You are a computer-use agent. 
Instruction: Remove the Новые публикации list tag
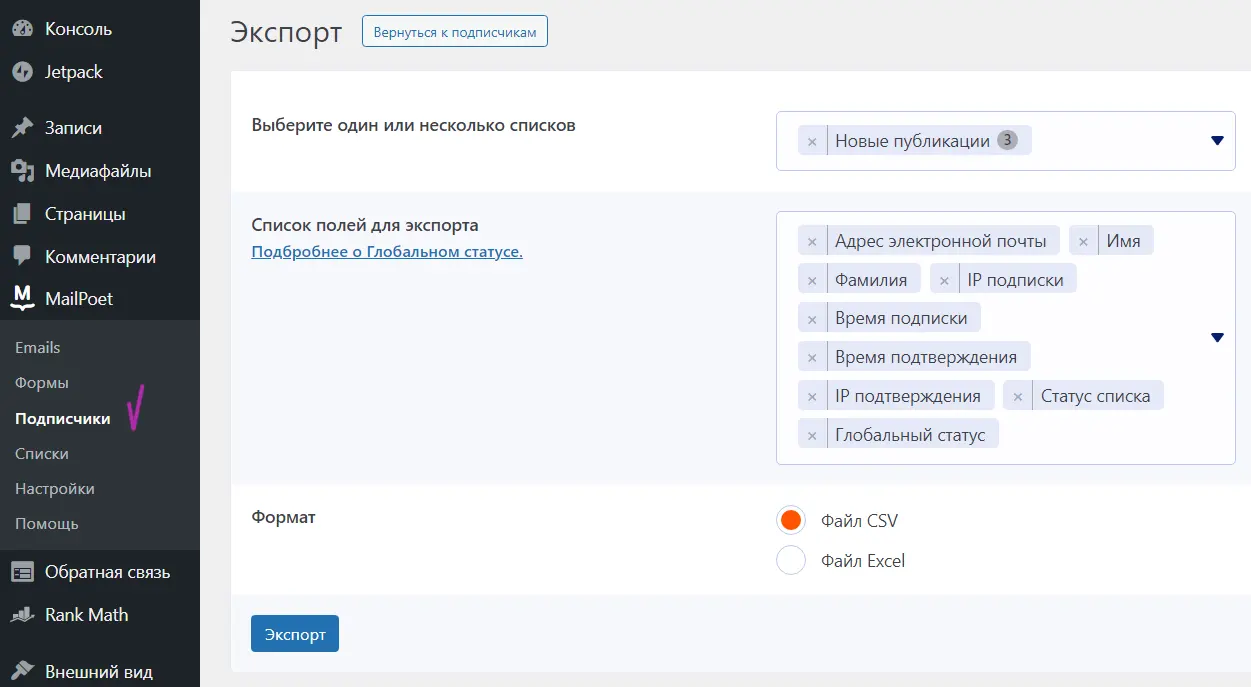coord(812,142)
